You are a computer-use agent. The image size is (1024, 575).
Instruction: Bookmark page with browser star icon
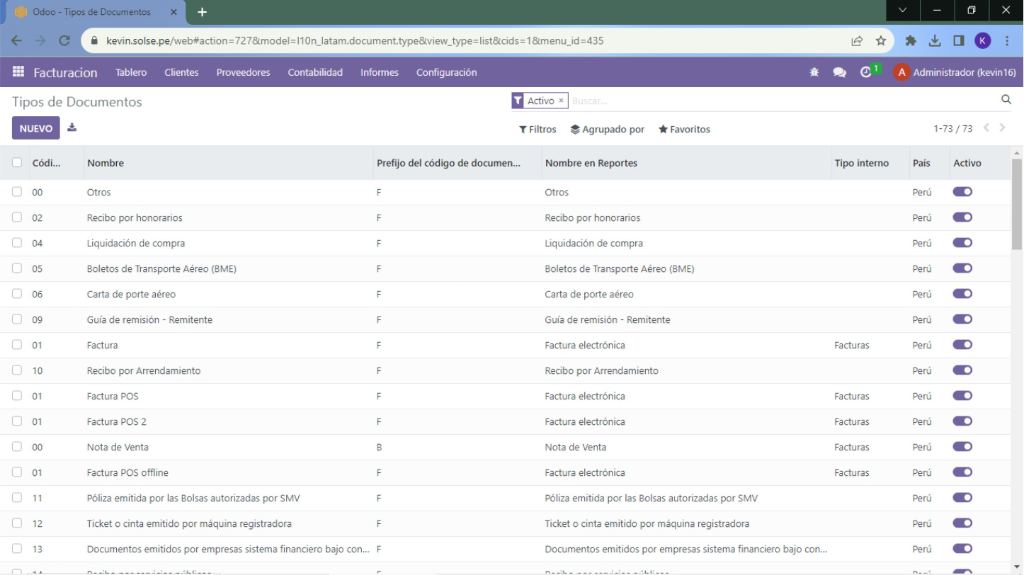point(881,41)
